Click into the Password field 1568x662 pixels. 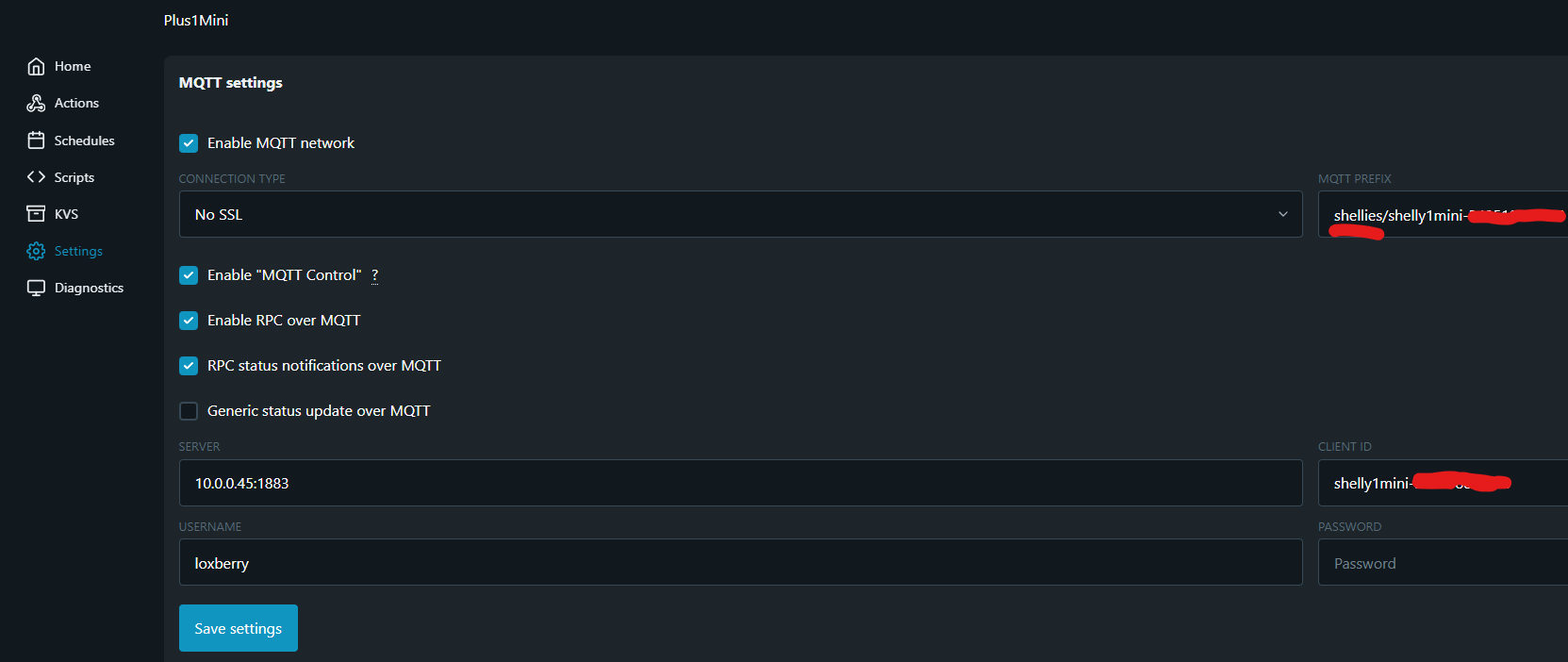point(1441,563)
